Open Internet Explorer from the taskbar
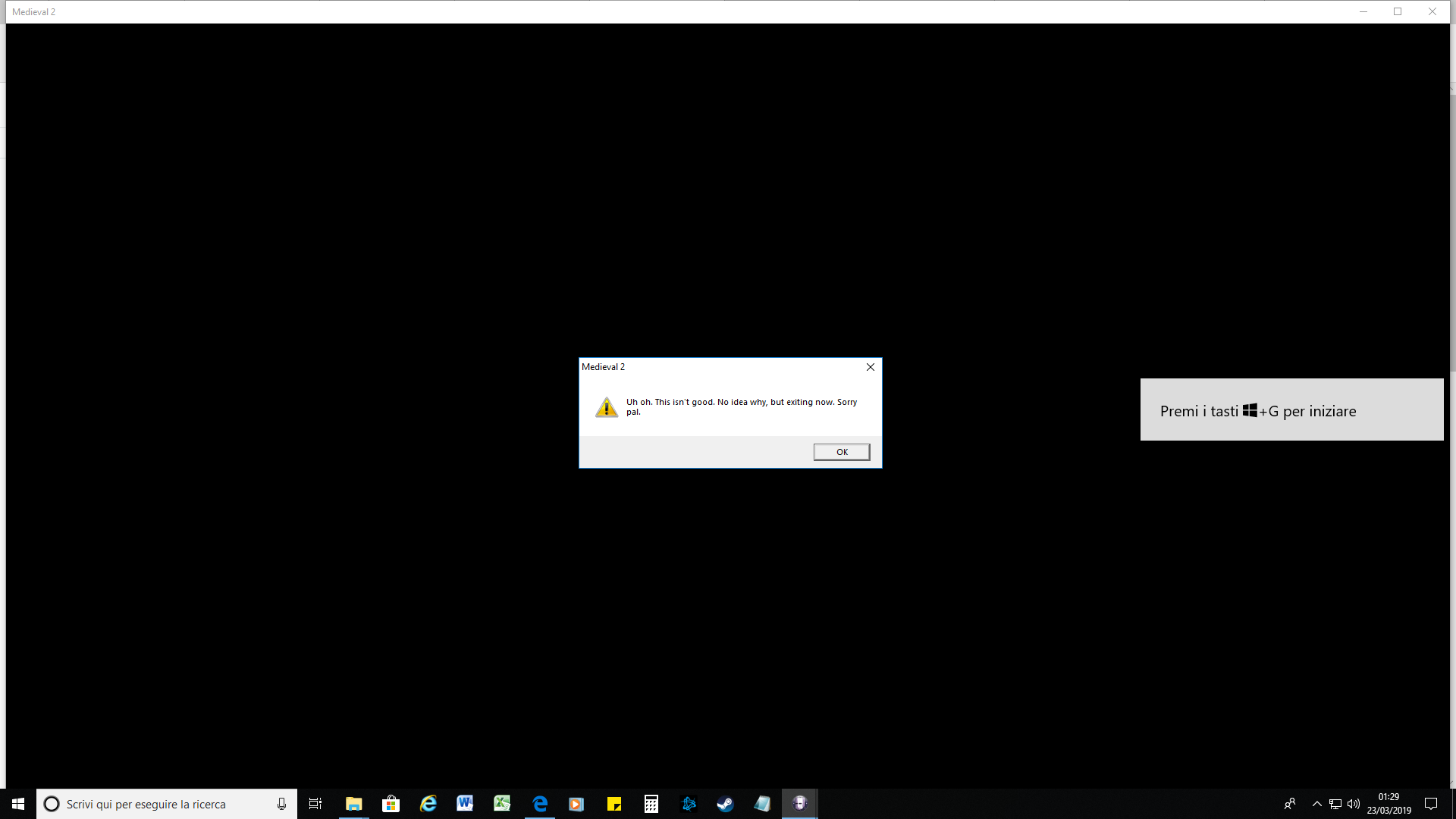 click(x=428, y=804)
